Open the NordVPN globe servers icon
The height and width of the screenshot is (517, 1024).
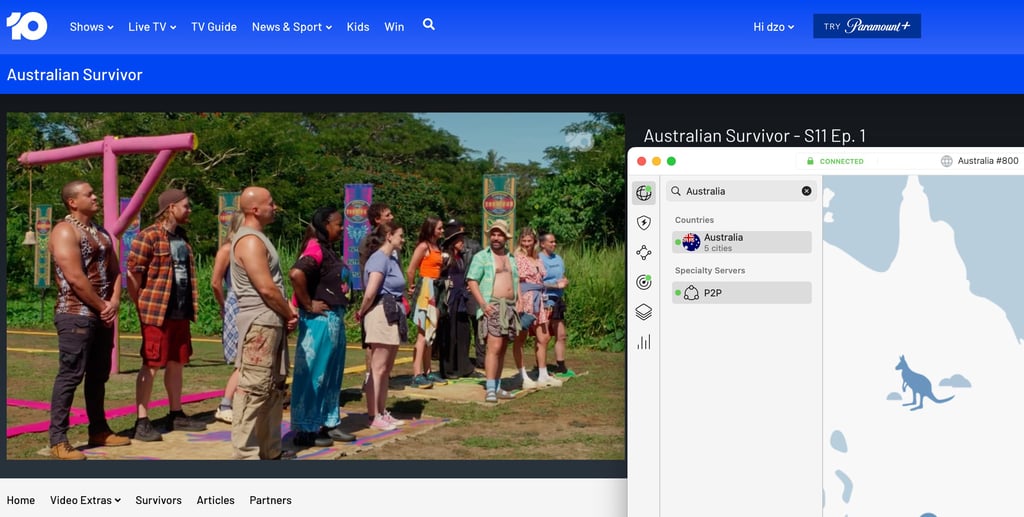tap(644, 193)
